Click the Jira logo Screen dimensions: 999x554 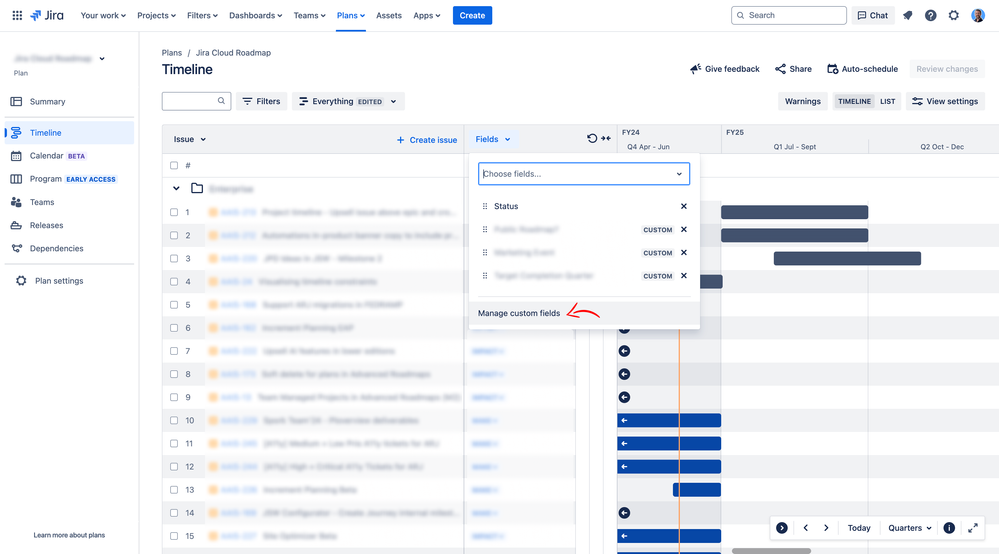pos(47,15)
